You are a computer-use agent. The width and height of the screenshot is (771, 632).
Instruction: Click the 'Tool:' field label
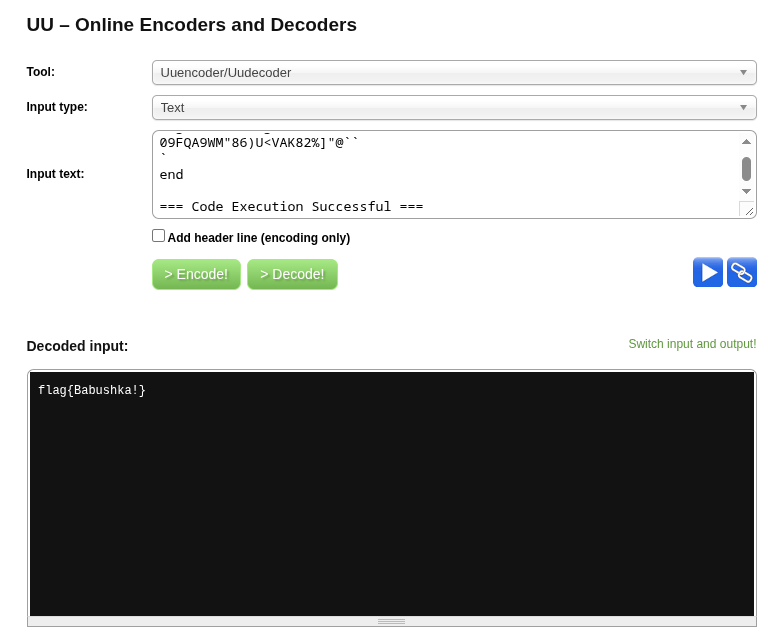[41, 72]
